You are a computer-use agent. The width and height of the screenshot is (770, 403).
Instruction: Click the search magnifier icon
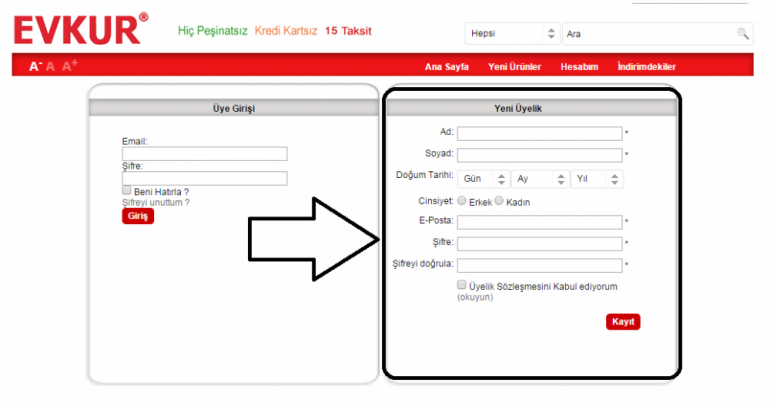point(742,34)
